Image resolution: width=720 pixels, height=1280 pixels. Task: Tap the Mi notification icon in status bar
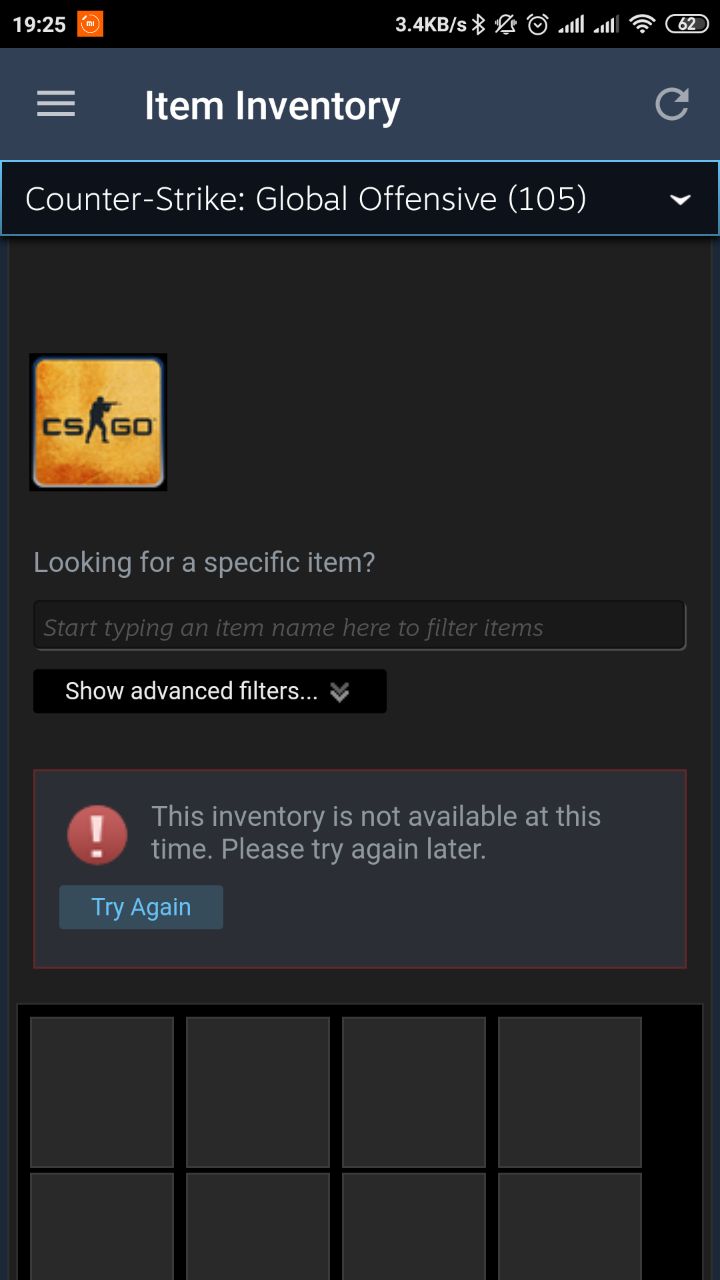[x=90, y=24]
